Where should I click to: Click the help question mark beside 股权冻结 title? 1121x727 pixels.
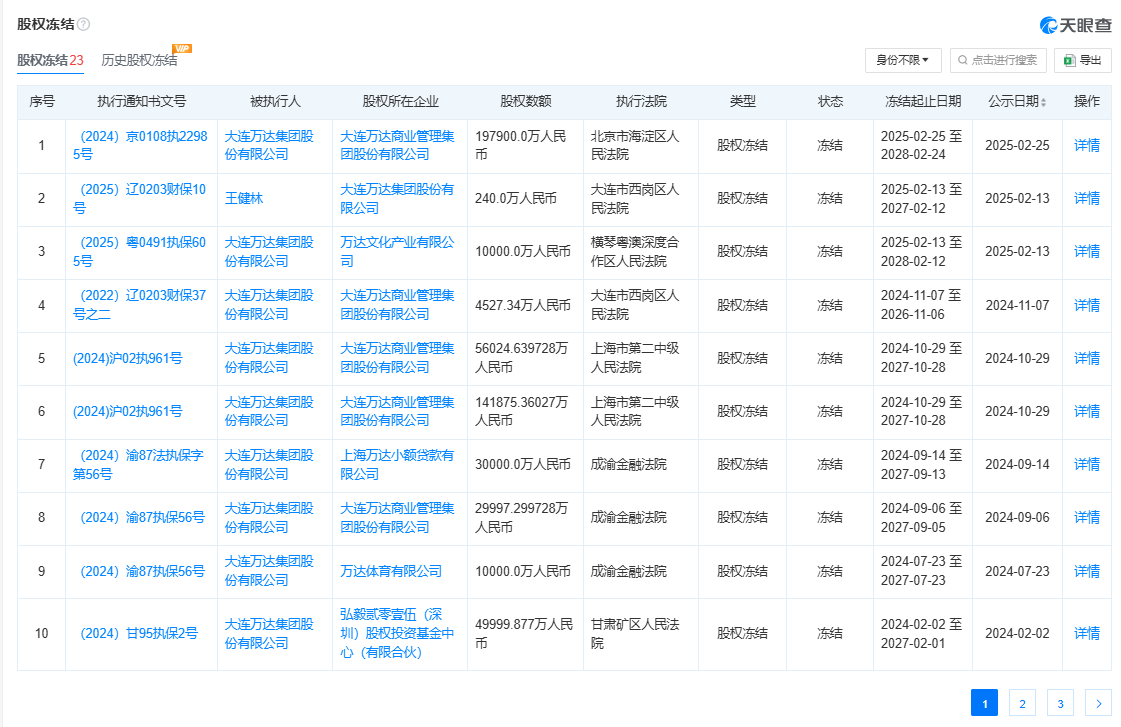point(84,24)
